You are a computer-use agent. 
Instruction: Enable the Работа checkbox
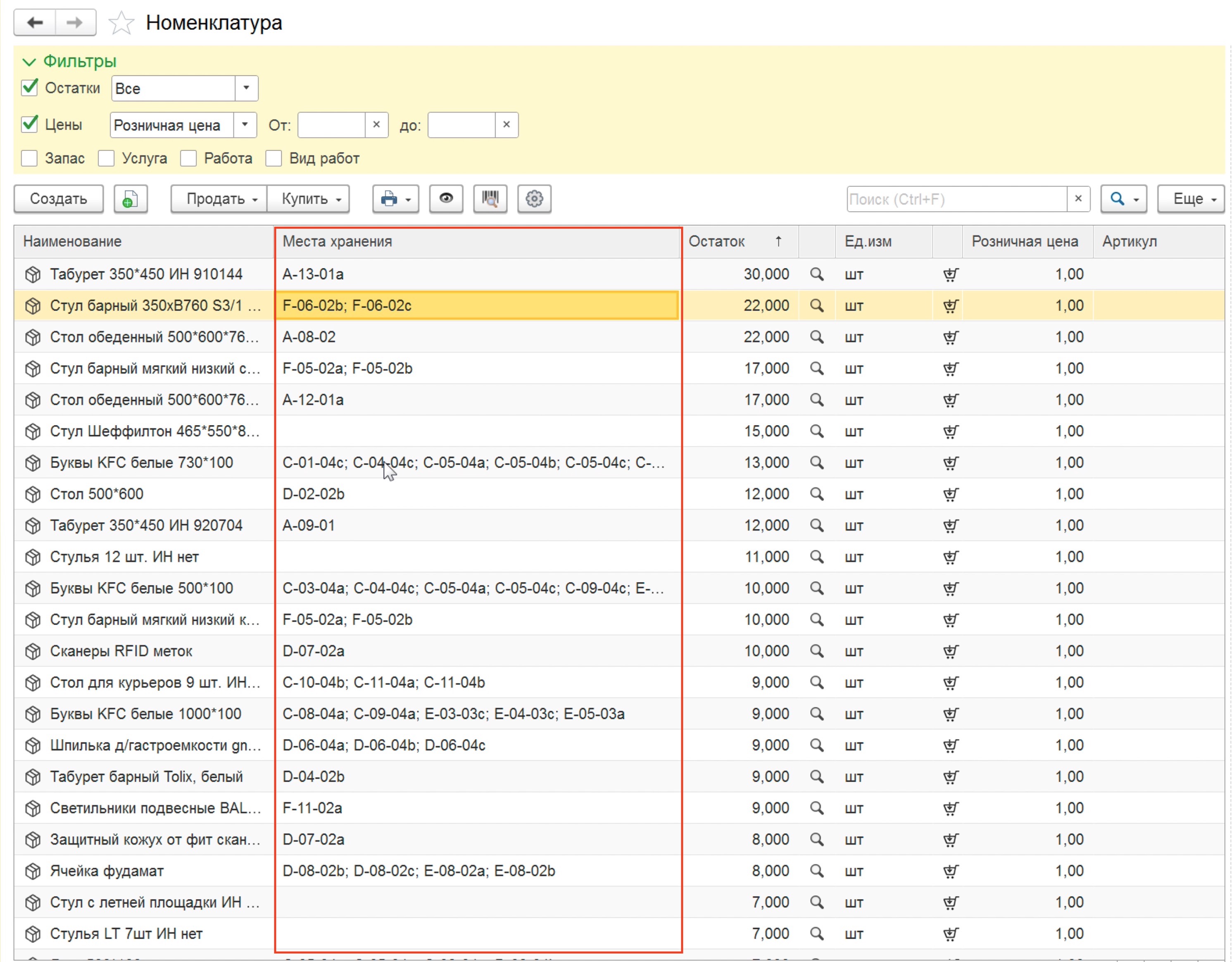coord(188,158)
